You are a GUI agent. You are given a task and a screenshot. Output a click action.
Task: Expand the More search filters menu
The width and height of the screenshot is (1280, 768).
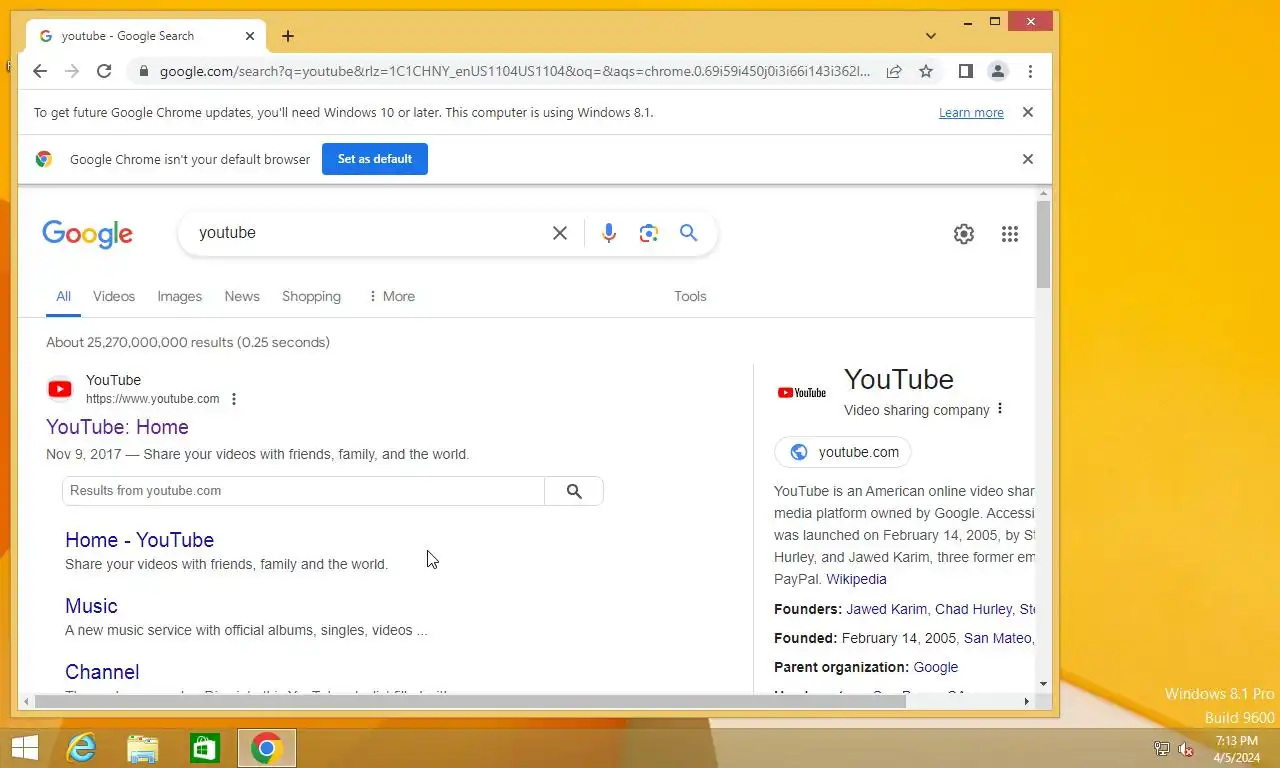391,296
